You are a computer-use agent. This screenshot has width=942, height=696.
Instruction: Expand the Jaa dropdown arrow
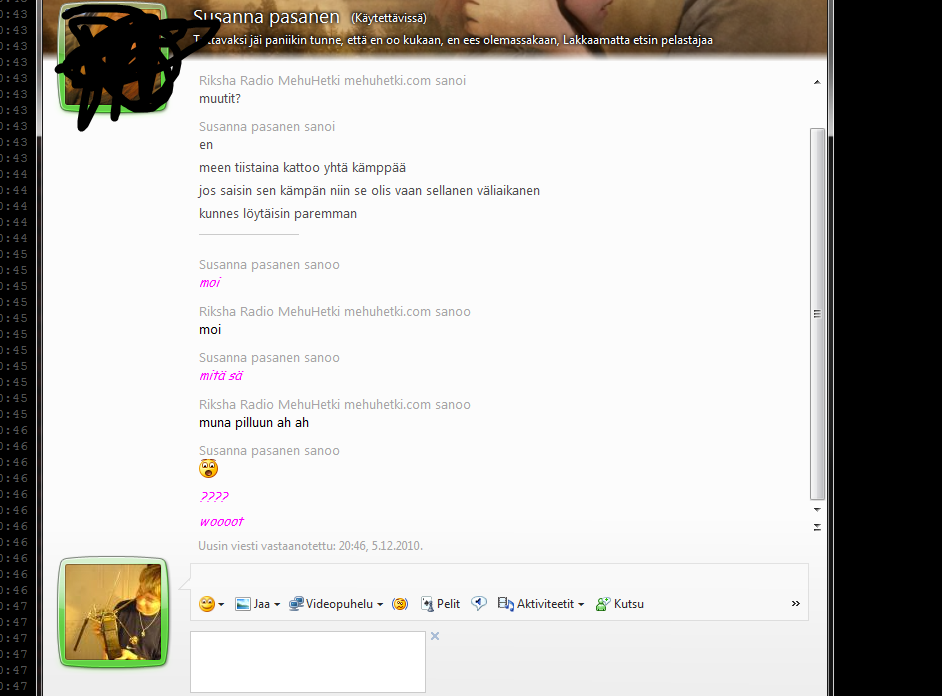click(x=277, y=605)
